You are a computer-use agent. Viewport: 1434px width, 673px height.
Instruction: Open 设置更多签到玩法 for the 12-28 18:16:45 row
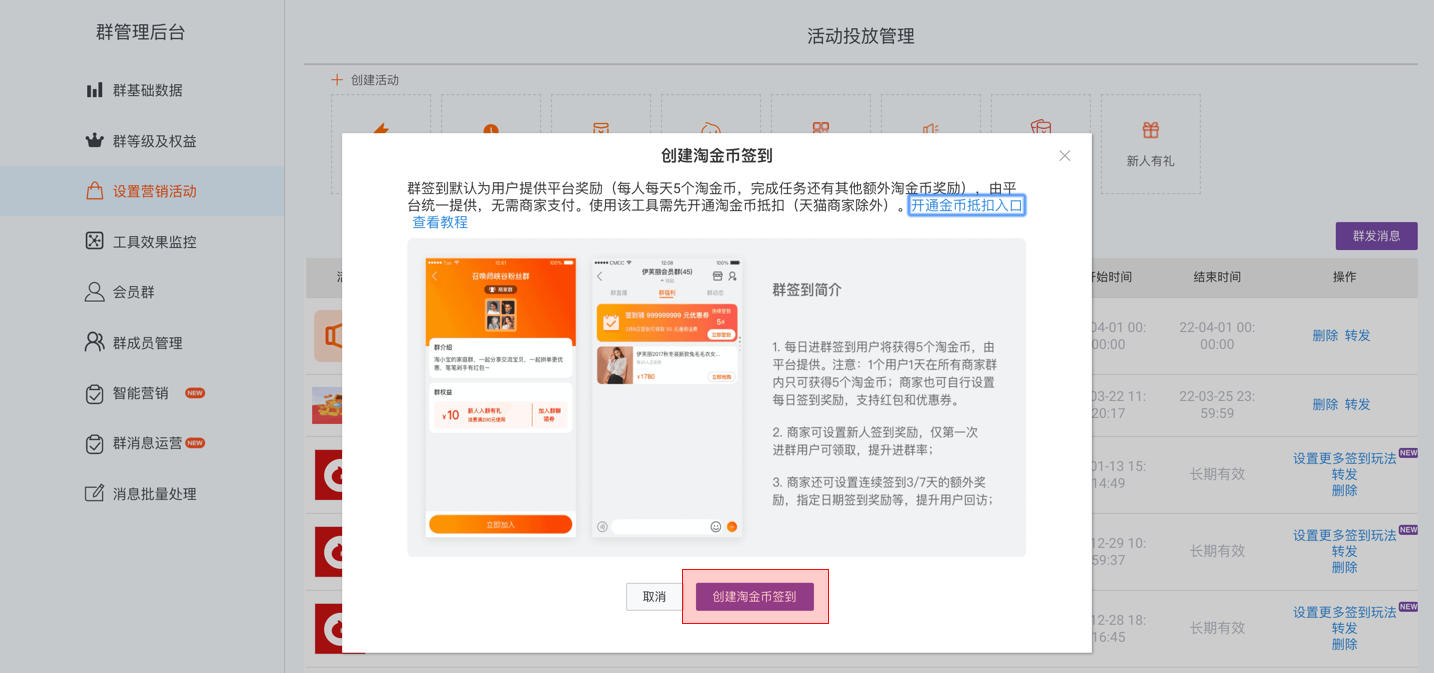(1345, 613)
